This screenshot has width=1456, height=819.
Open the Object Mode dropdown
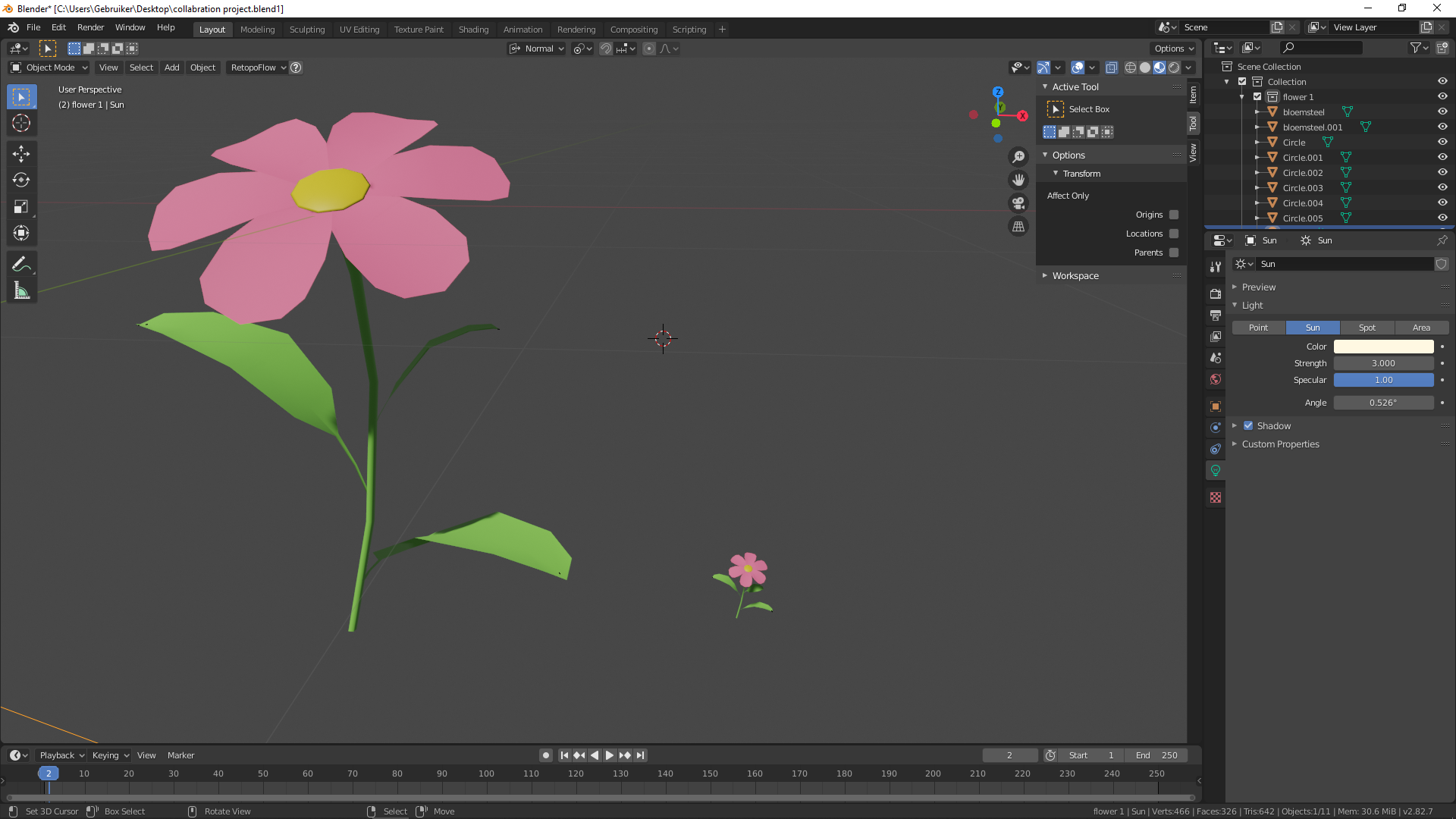point(49,67)
